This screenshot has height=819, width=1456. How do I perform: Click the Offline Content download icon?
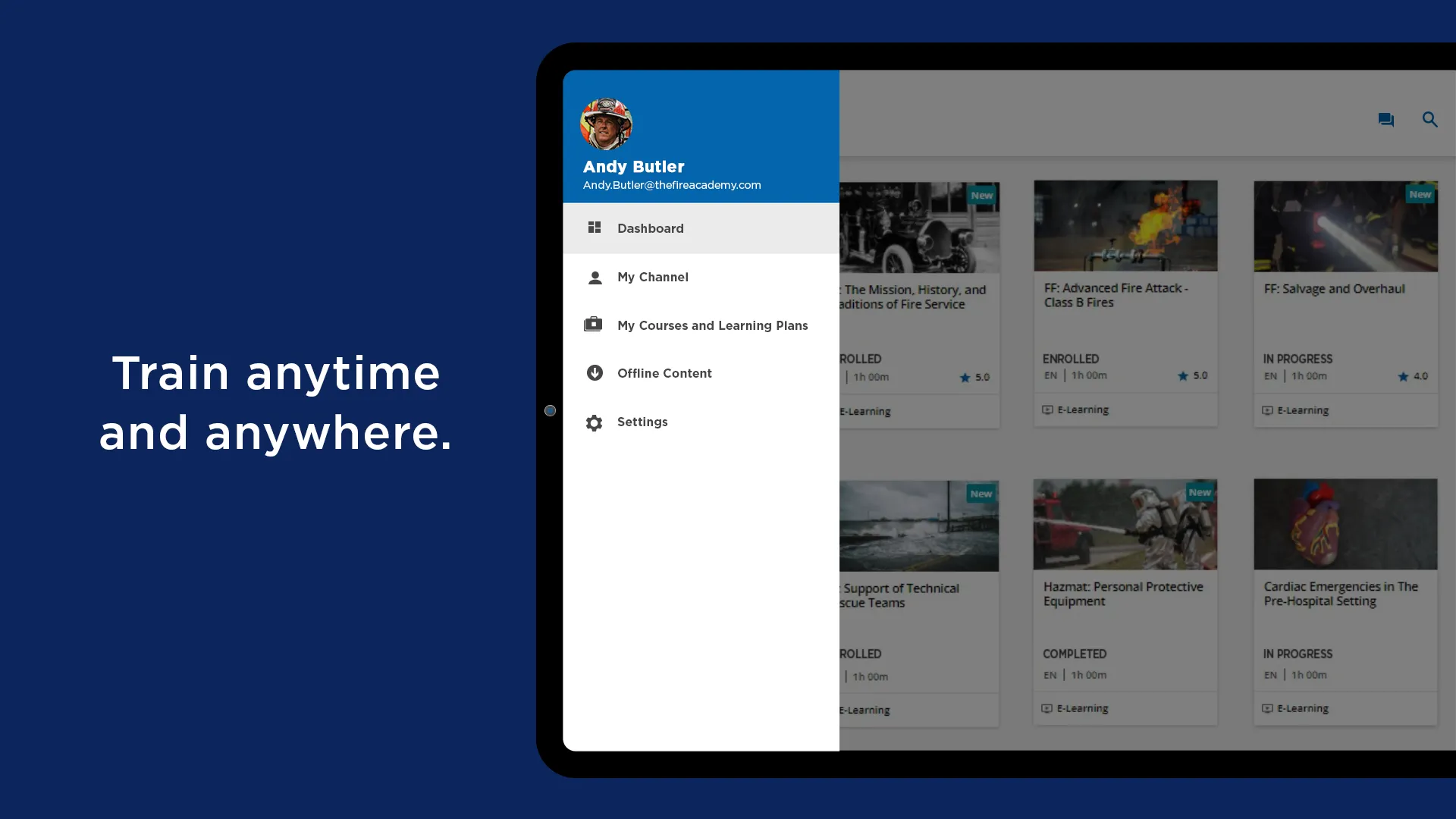(594, 373)
